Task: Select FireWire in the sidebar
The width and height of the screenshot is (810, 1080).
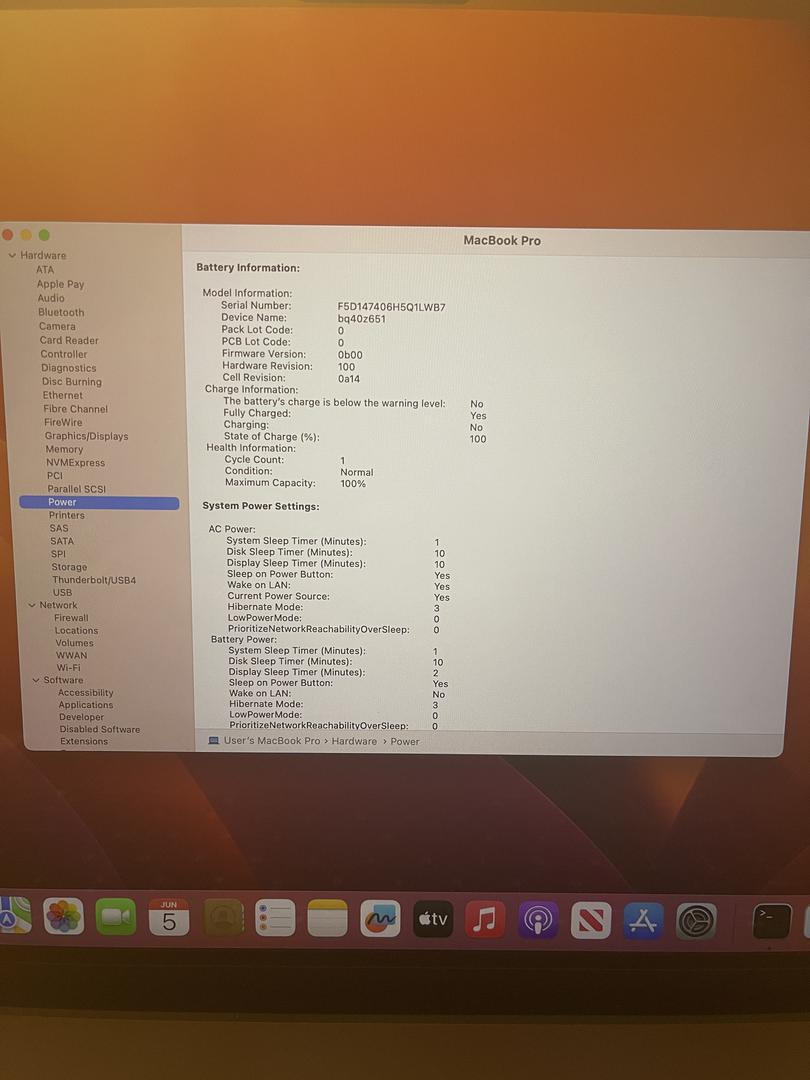Action: click(x=63, y=422)
